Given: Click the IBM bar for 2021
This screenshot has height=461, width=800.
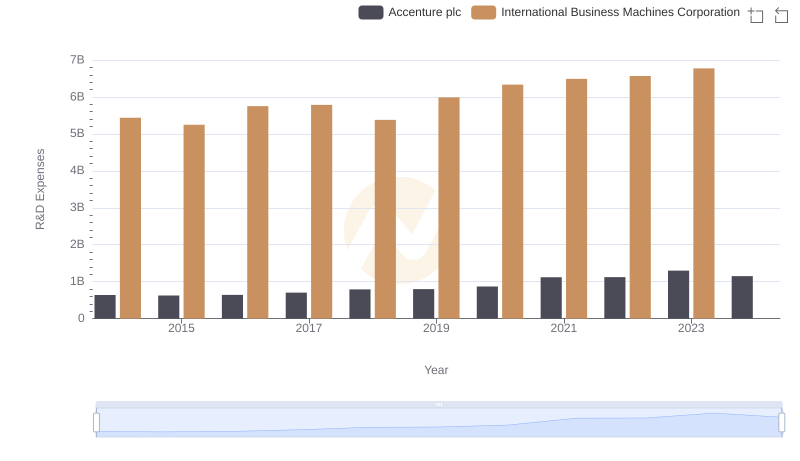Looking at the screenshot, I should pyautogui.click(x=577, y=198).
